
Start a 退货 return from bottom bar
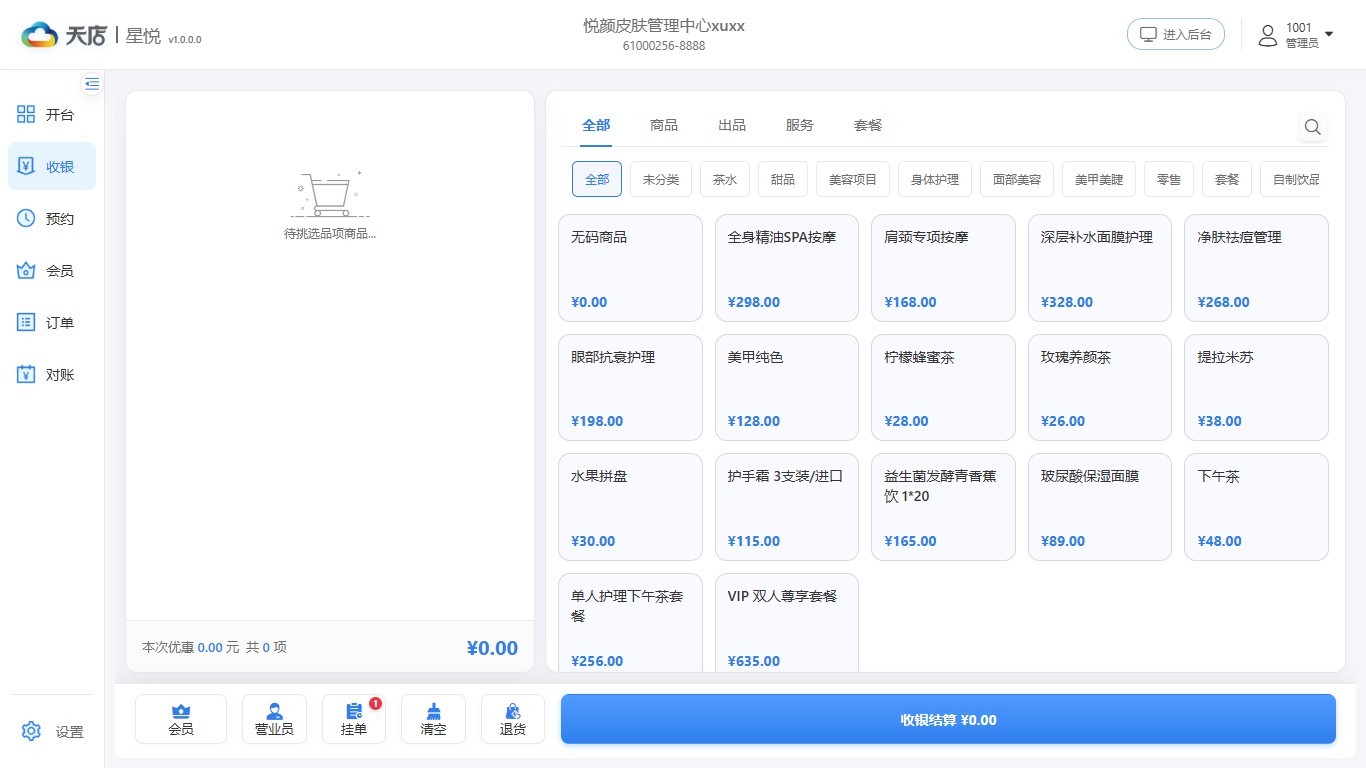click(513, 719)
